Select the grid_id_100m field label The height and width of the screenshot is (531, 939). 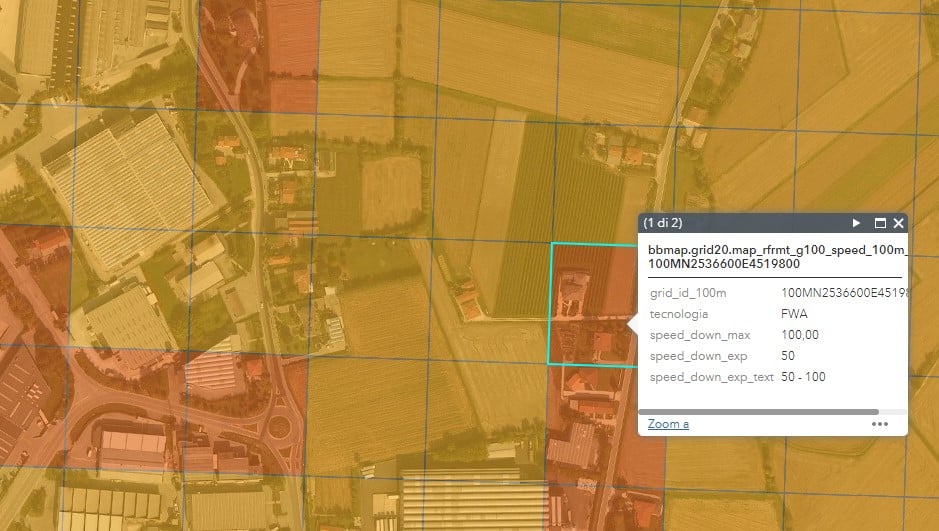[688, 293]
